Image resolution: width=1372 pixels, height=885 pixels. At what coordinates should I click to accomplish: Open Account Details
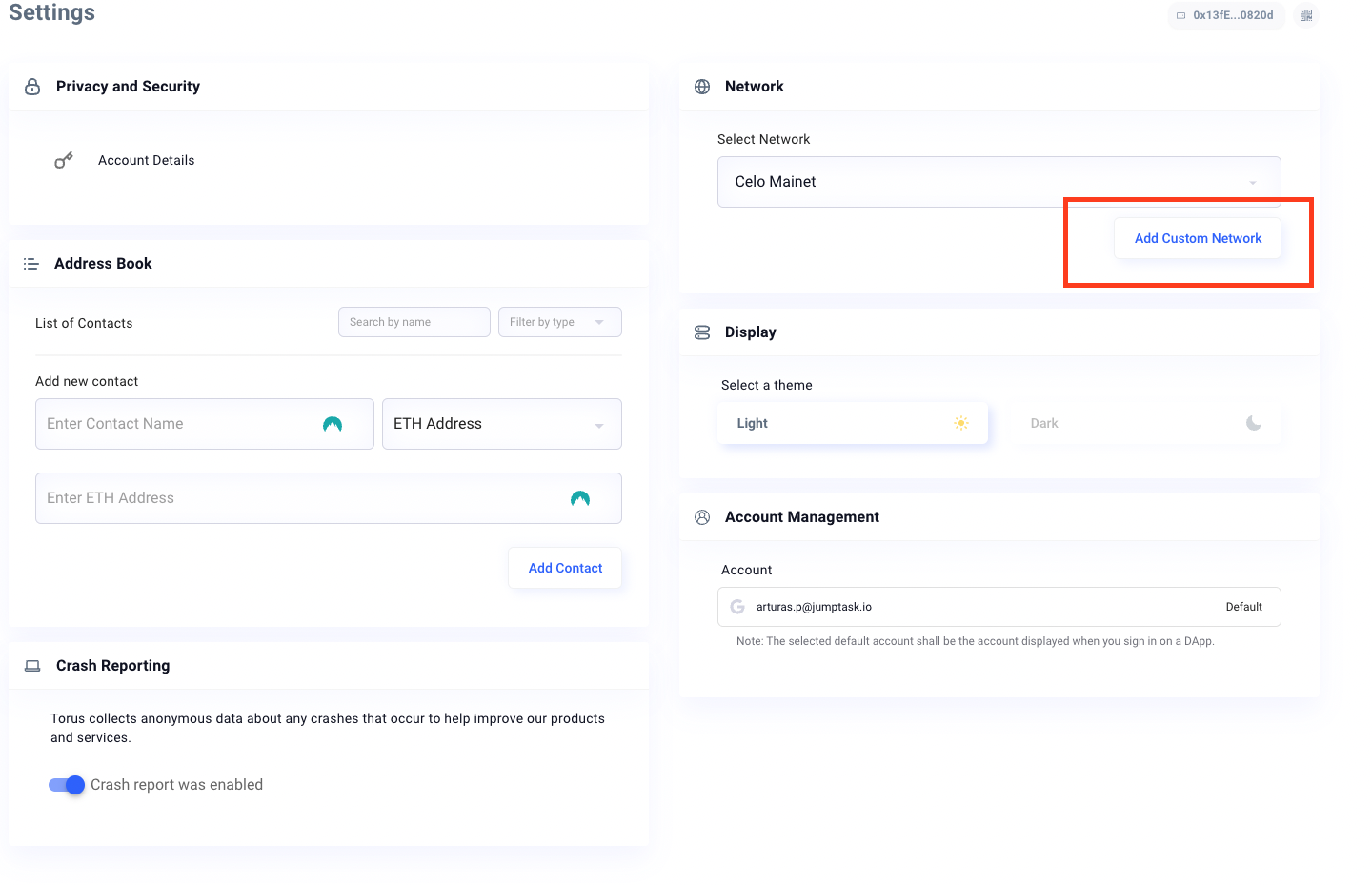click(x=146, y=160)
